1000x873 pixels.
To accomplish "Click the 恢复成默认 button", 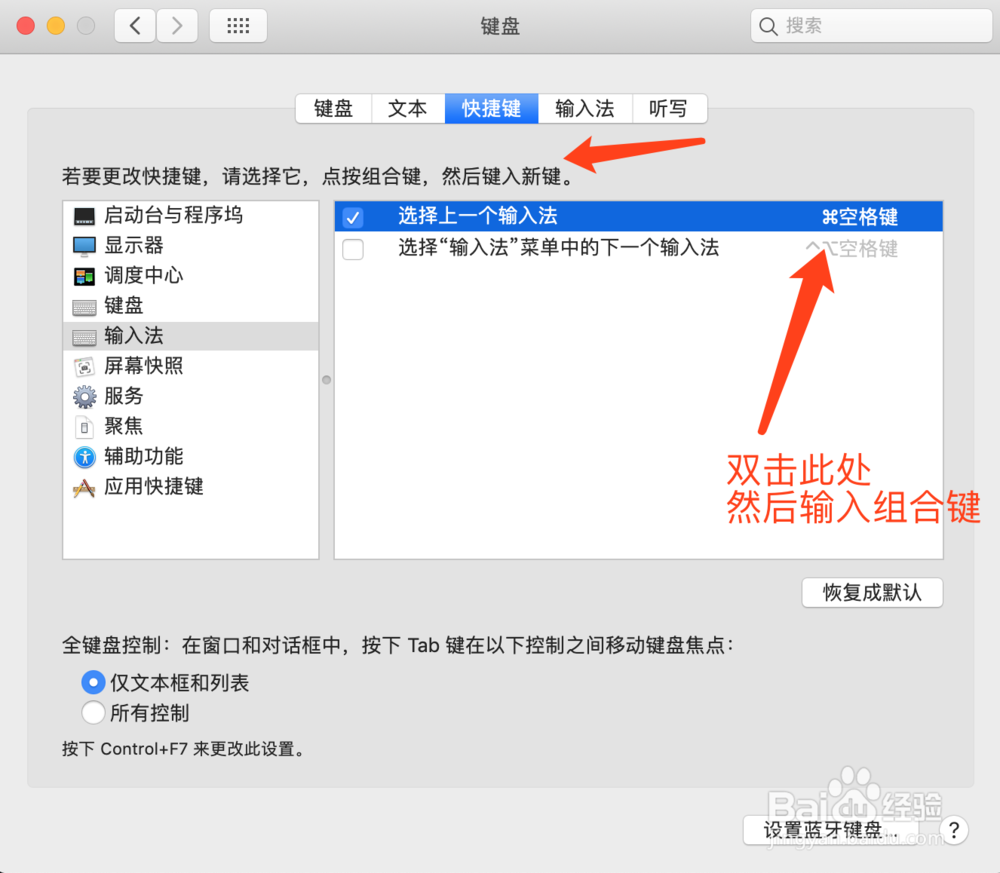I will pos(871,592).
